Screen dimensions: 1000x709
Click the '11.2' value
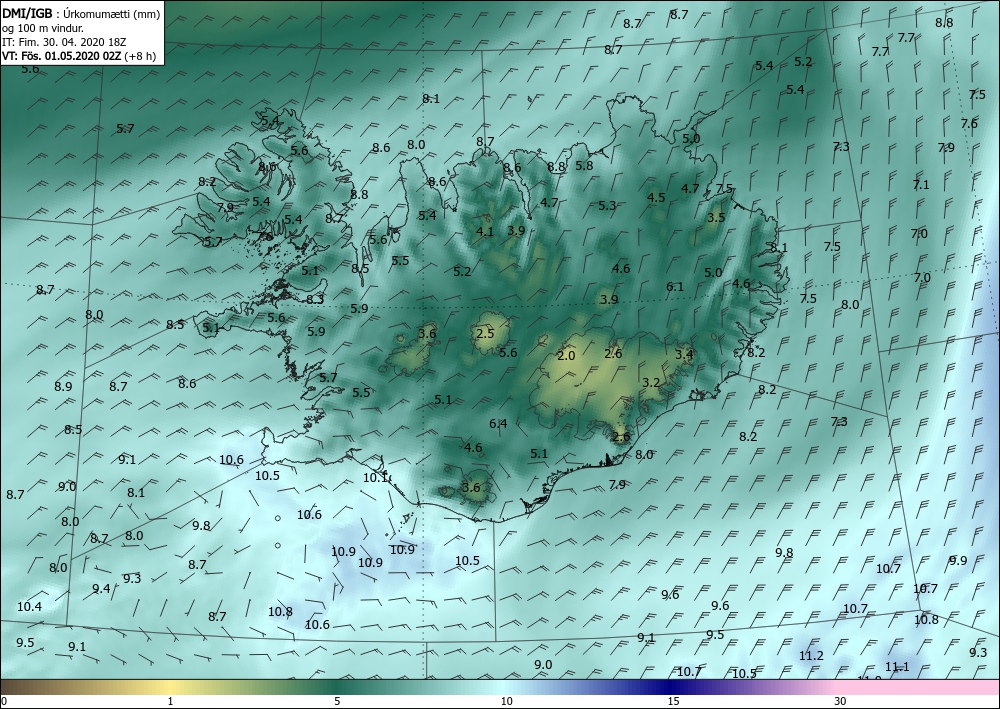[811, 655]
